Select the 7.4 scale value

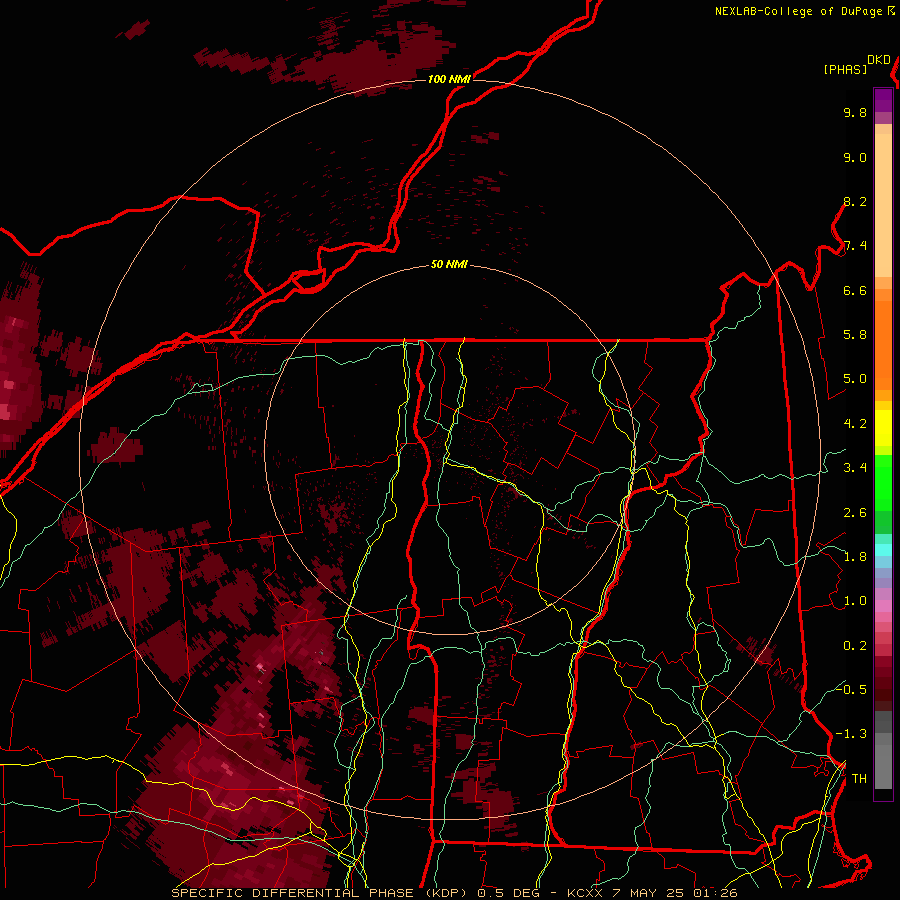855,246
